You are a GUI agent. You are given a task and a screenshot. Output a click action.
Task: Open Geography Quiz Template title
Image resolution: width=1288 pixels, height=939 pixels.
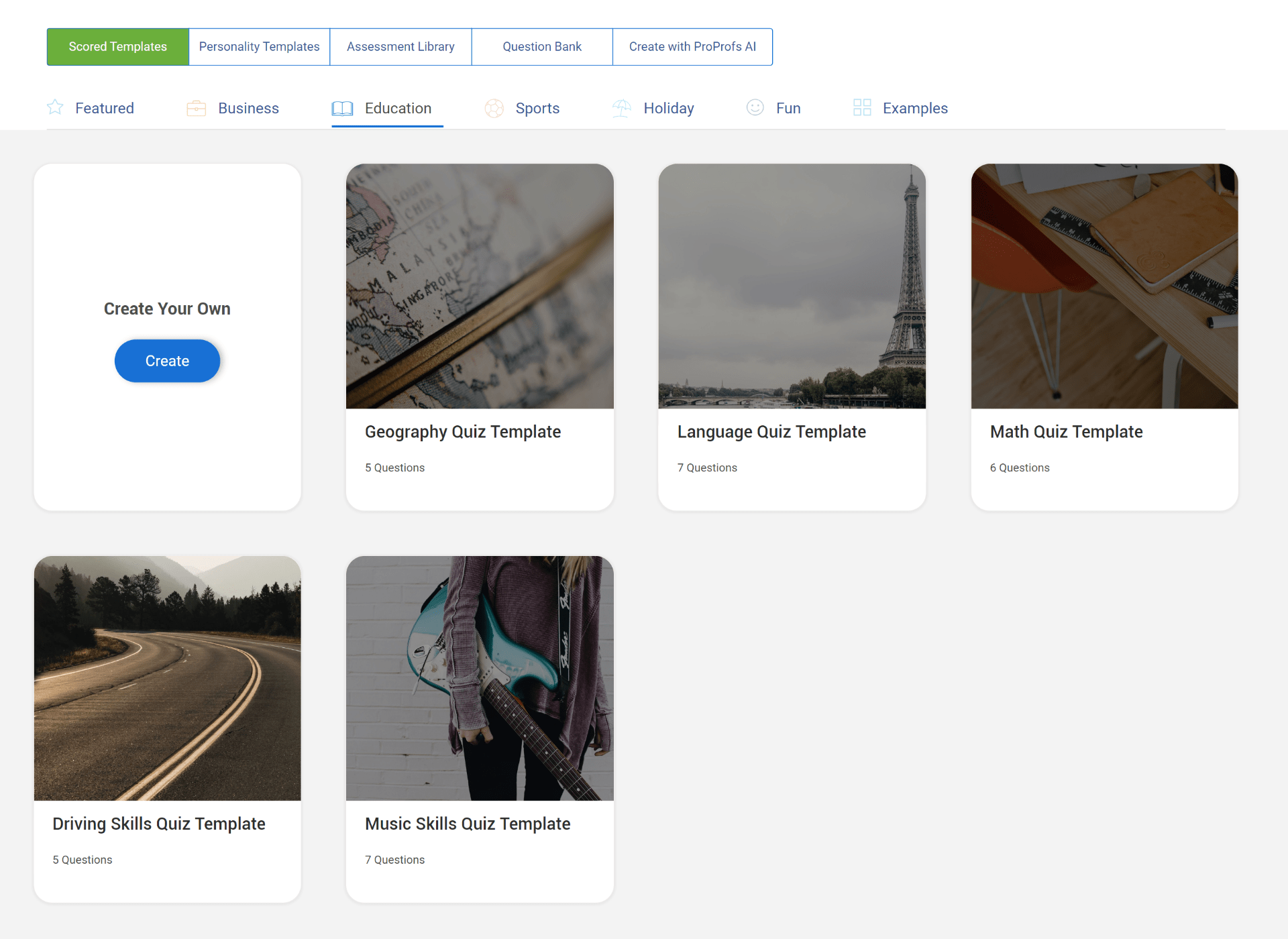click(x=463, y=432)
